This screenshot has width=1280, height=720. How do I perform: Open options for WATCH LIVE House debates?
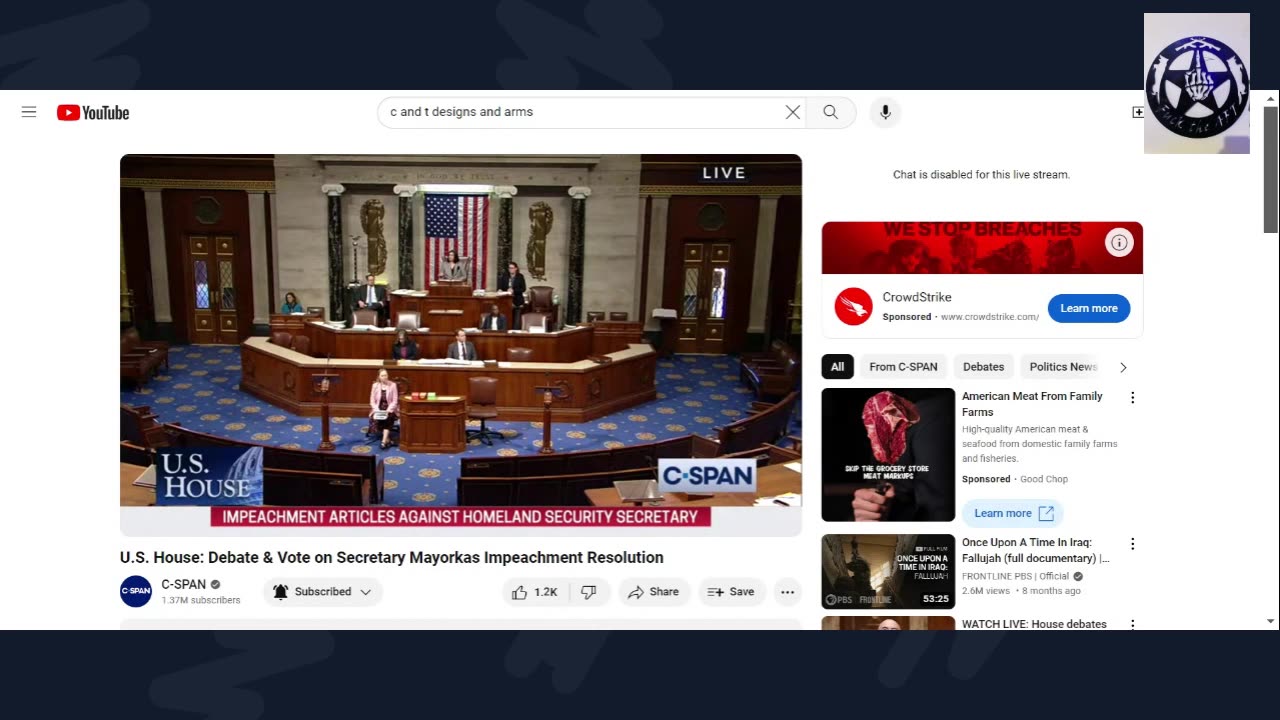point(1133,624)
